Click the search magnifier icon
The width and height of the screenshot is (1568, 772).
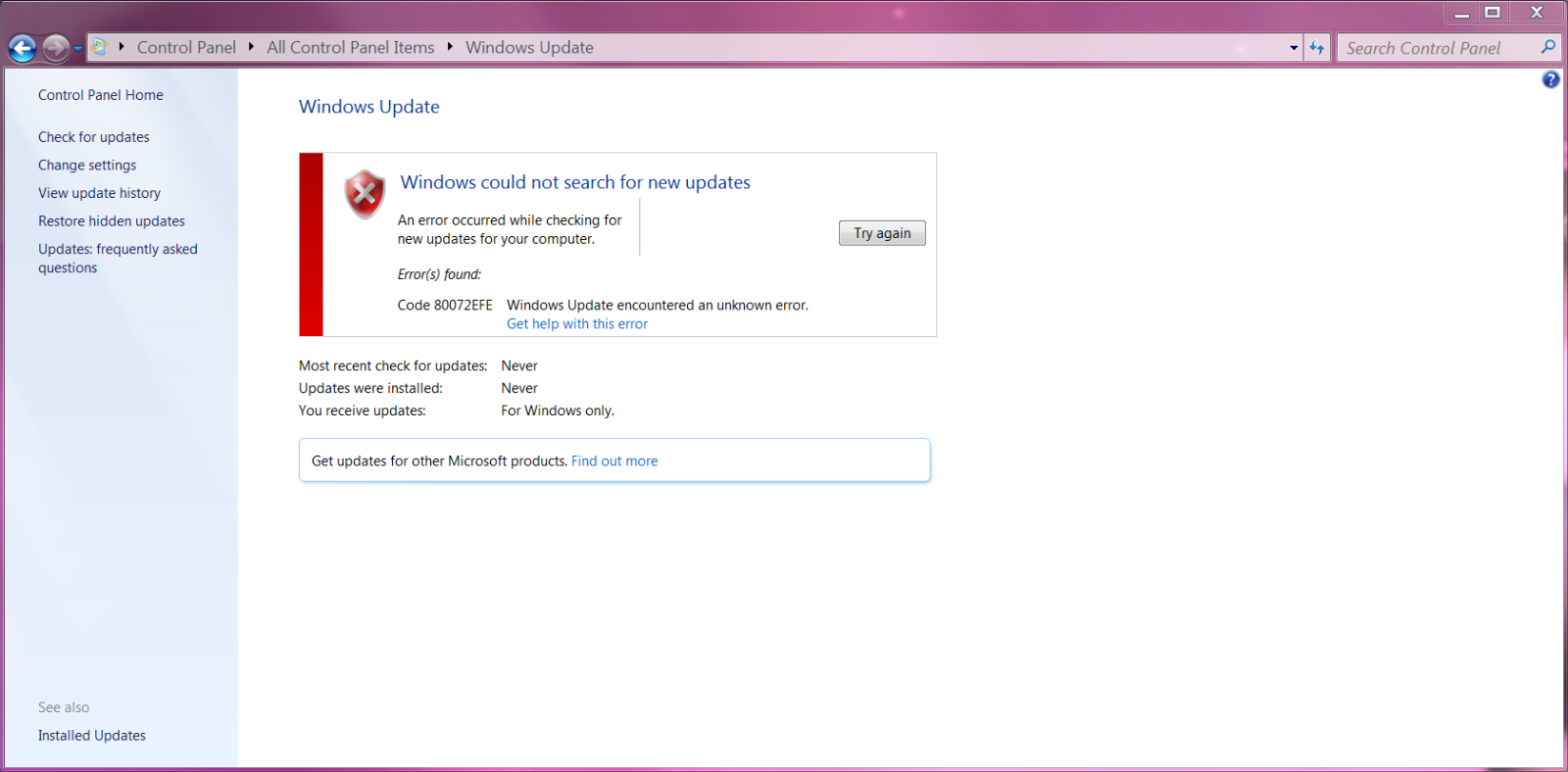(x=1548, y=47)
